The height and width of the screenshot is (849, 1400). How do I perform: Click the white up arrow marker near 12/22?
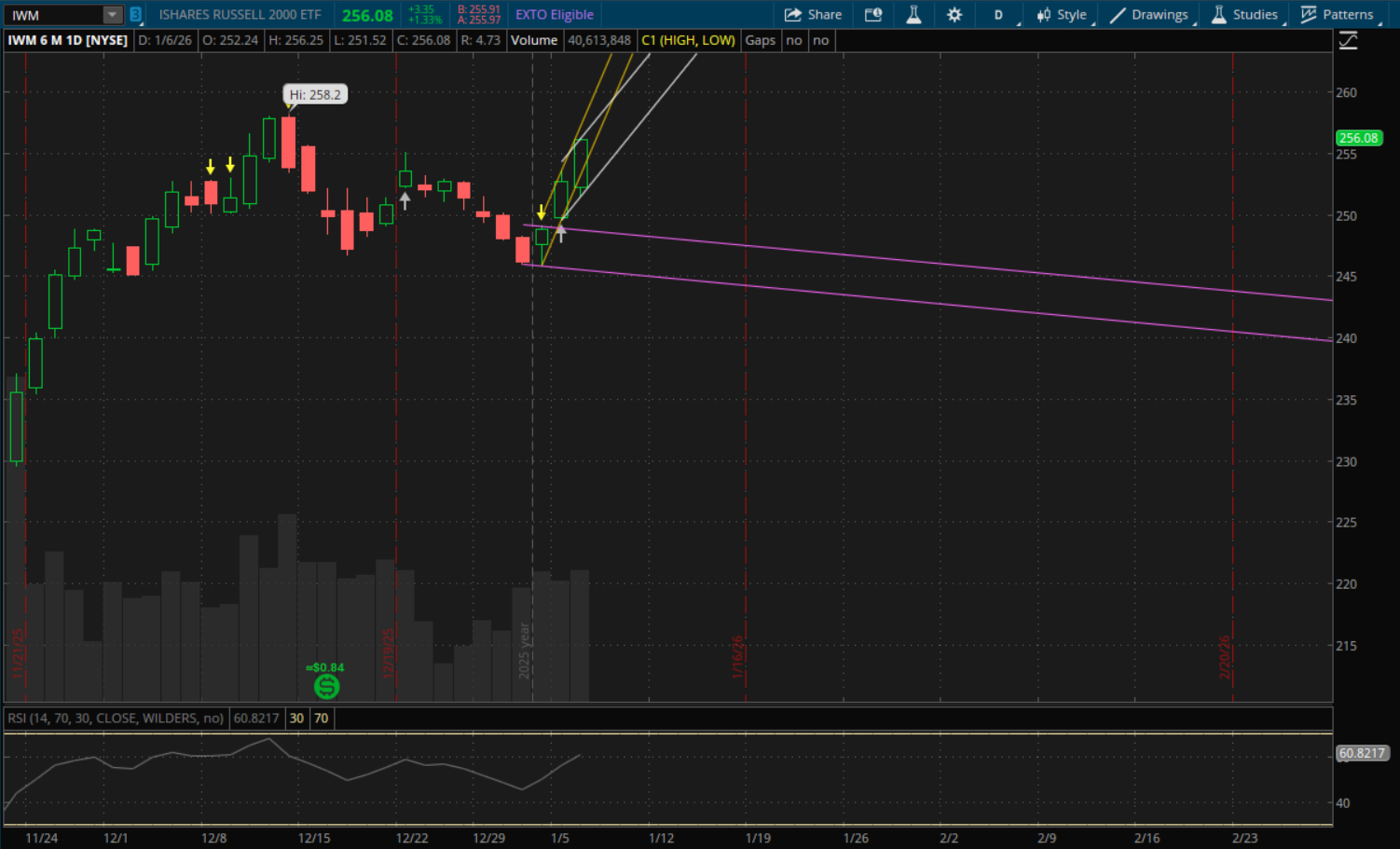pos(405,199)
